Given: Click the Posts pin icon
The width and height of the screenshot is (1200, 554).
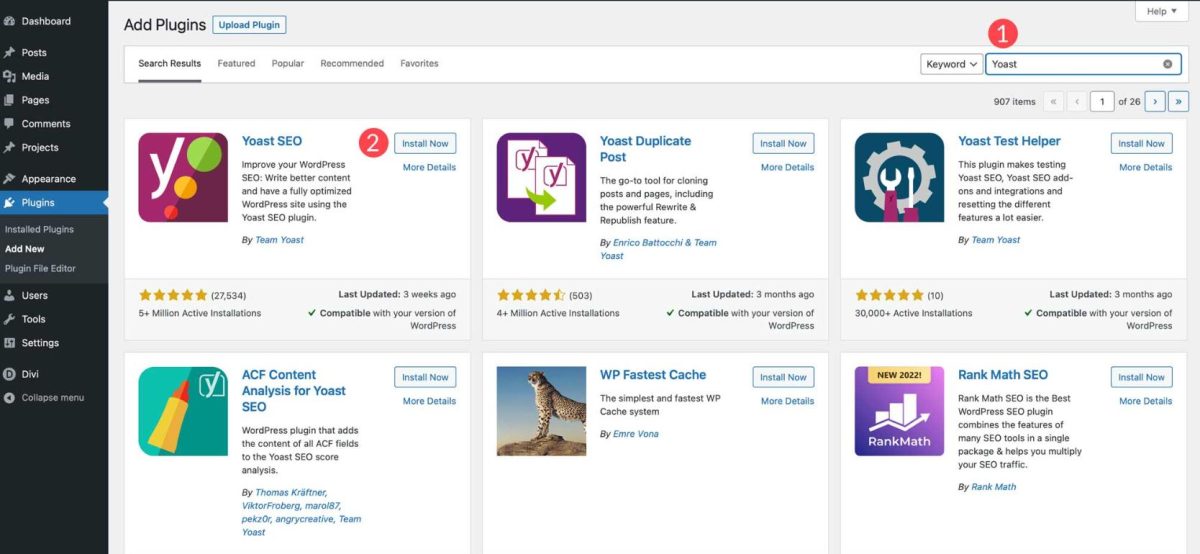Looking at the screenshot, I should click(x=10, y=52).
